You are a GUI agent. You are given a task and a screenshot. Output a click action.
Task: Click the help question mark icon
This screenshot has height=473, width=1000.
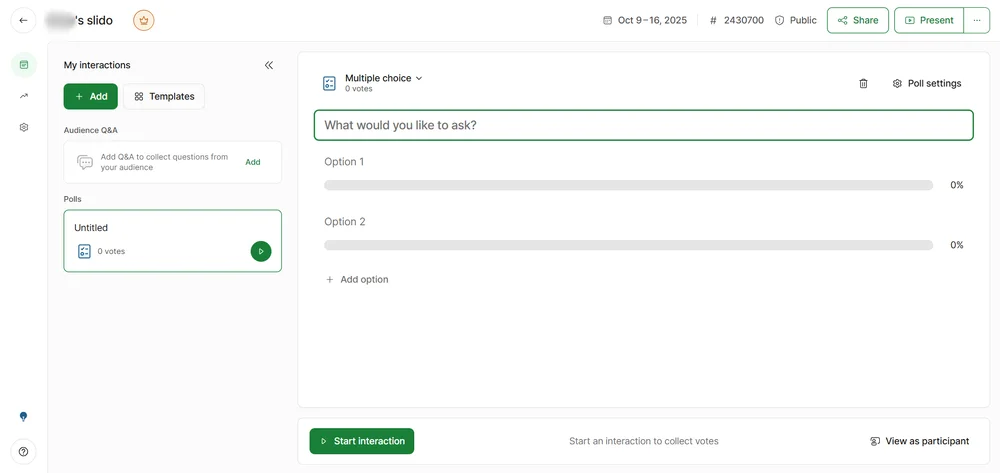coord(24,451)
